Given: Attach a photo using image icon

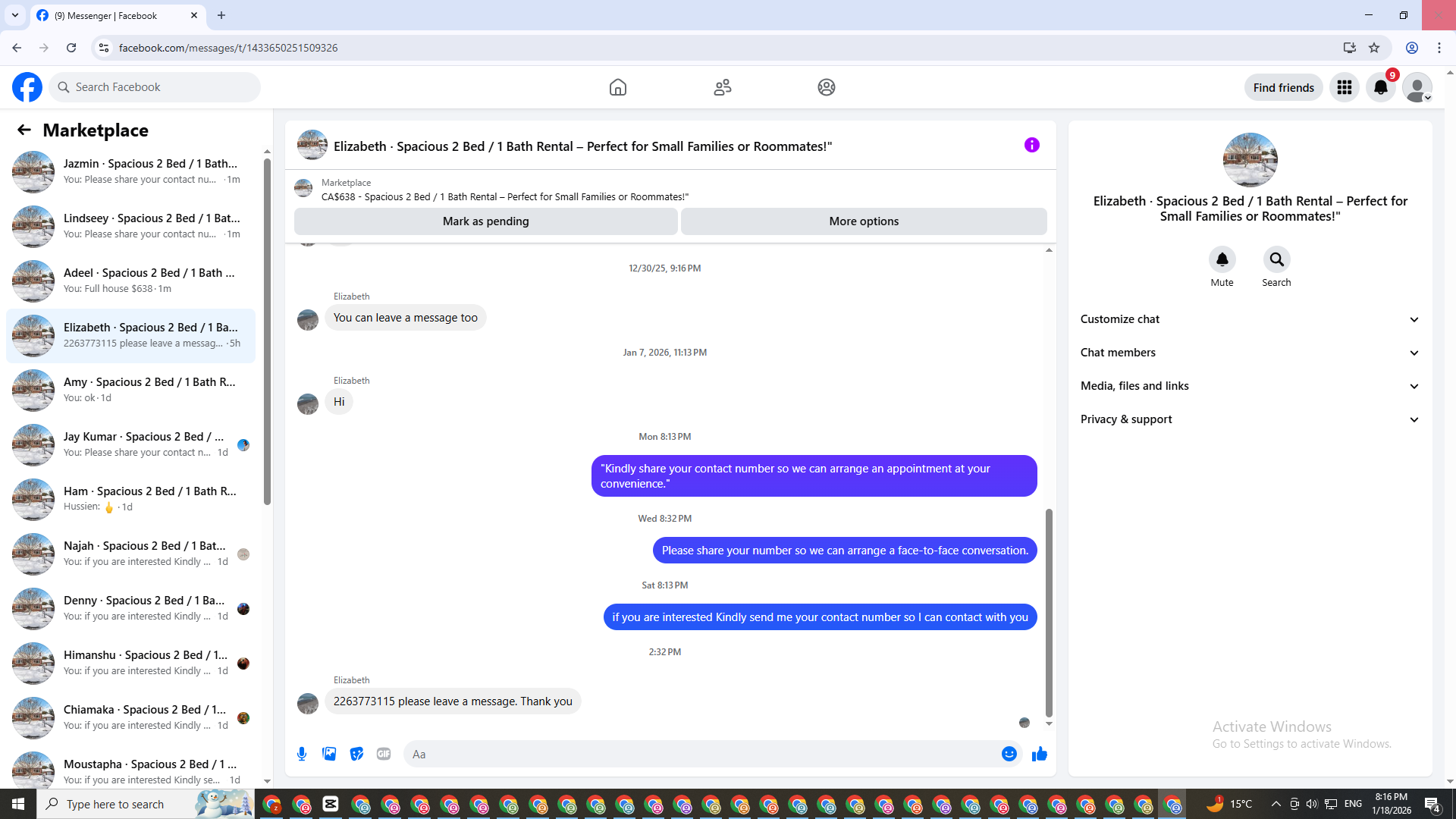Looking at the screenshot, I should pyautogui.click(x=329, y=754).
